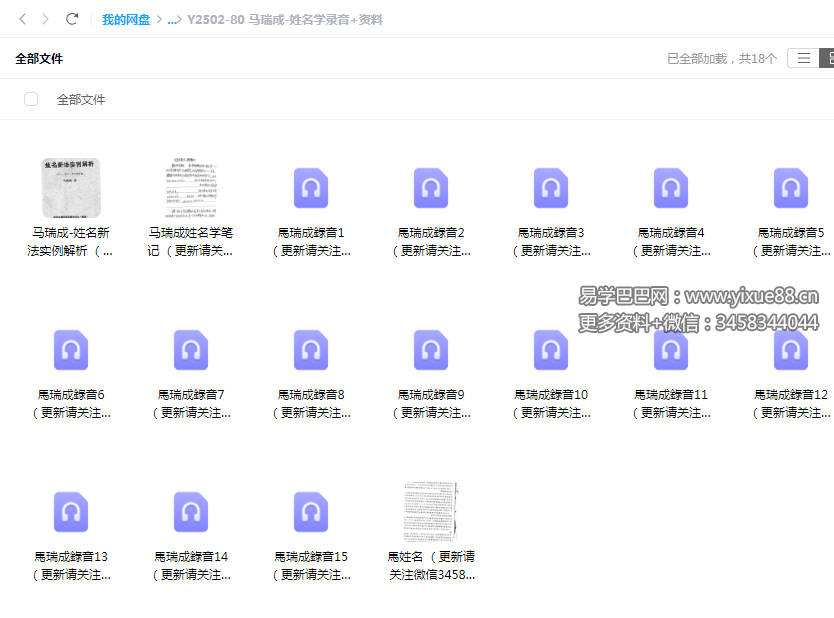The height and width of the screenshot is (618, 834).
Task: Play recording 馬瑞成録音8
Action: pyautogui.click(x=310, y=350)
